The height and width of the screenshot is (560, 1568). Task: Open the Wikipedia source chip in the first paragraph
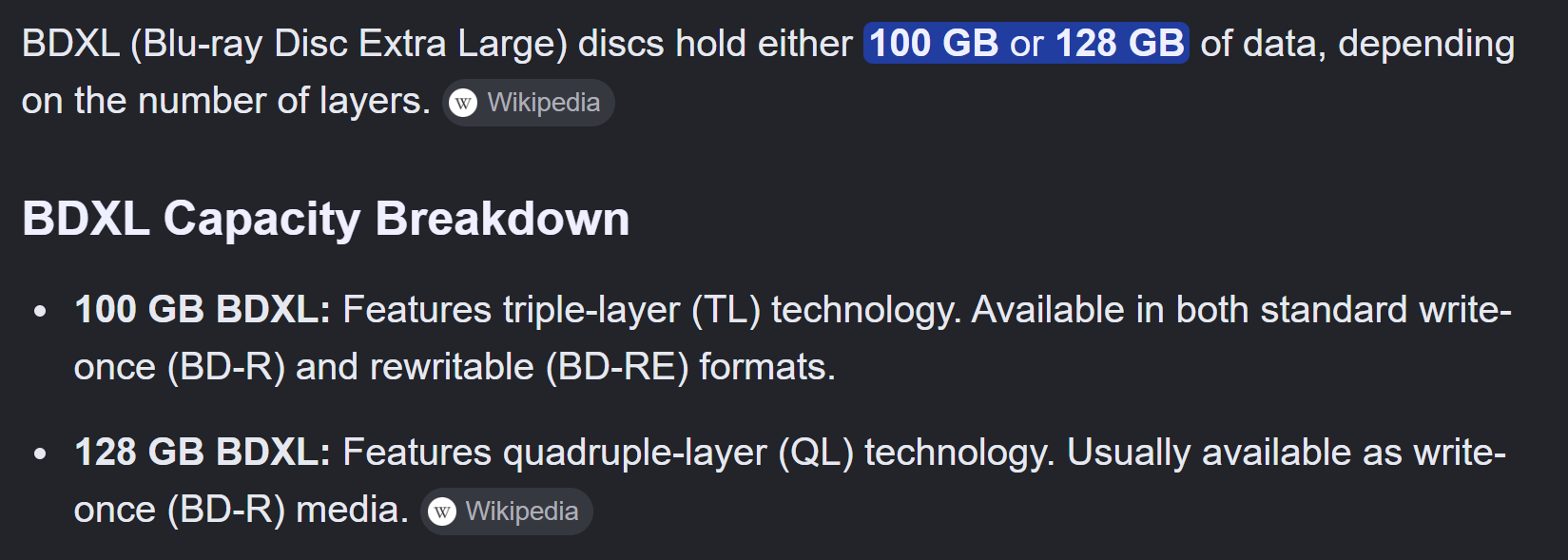click(529, 103)
